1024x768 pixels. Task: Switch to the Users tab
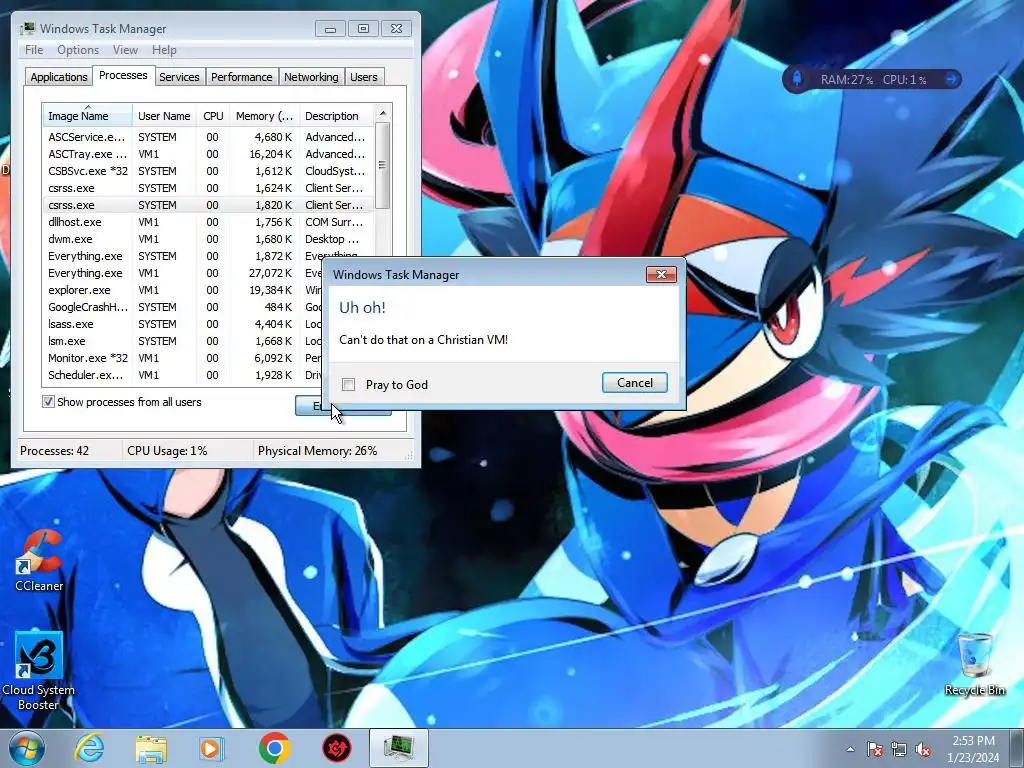364,76
